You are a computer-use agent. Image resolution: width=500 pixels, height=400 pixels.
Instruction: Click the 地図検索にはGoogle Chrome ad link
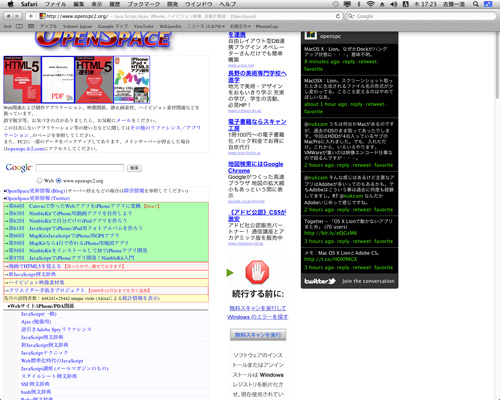pos(256,167)
